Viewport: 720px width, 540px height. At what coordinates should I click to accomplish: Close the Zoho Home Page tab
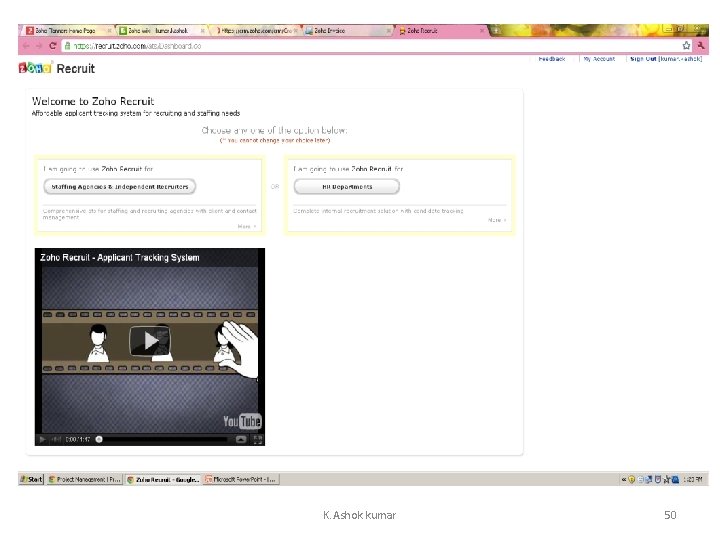click(109, 31)
